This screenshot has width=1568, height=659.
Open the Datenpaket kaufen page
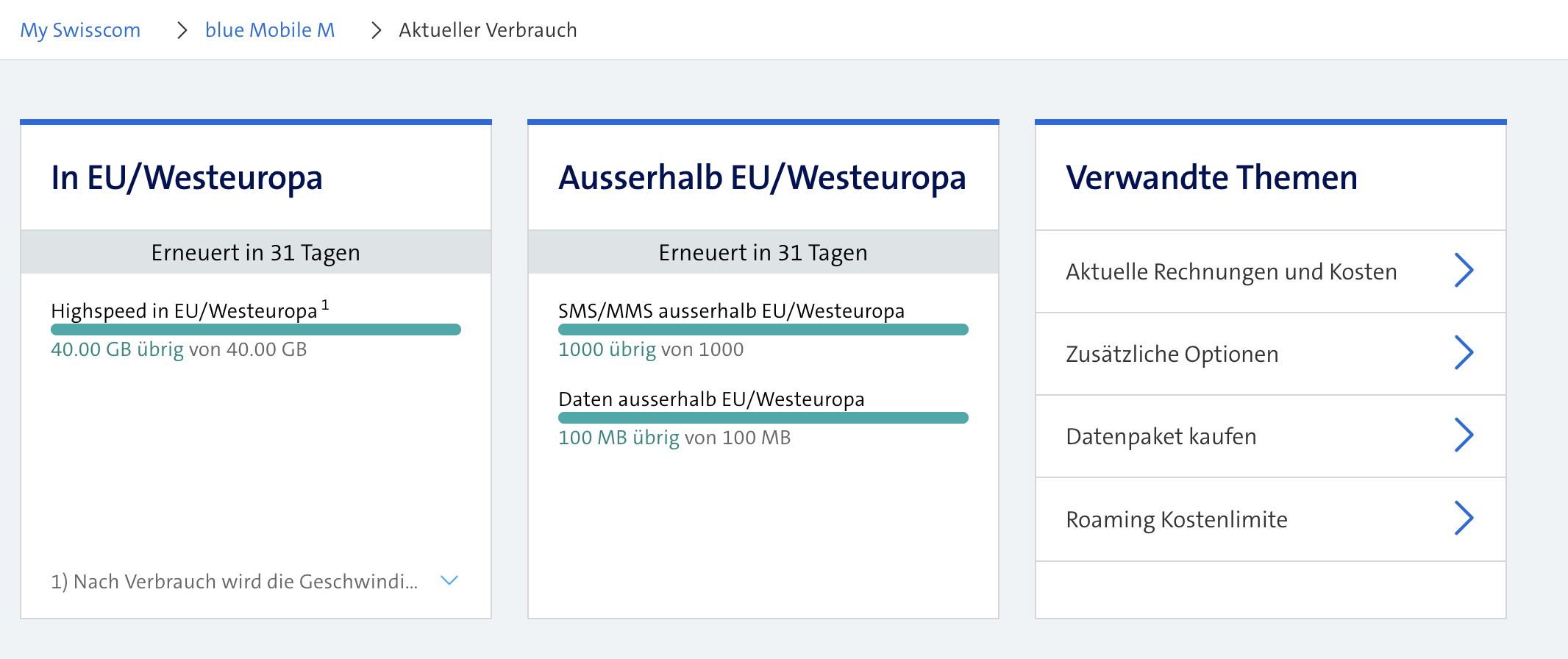coord(1161,436)
